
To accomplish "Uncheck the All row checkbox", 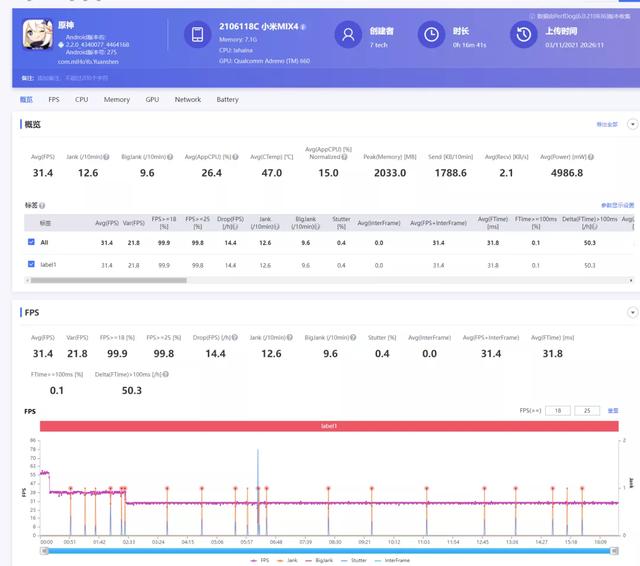I will (x=31, y=243).
